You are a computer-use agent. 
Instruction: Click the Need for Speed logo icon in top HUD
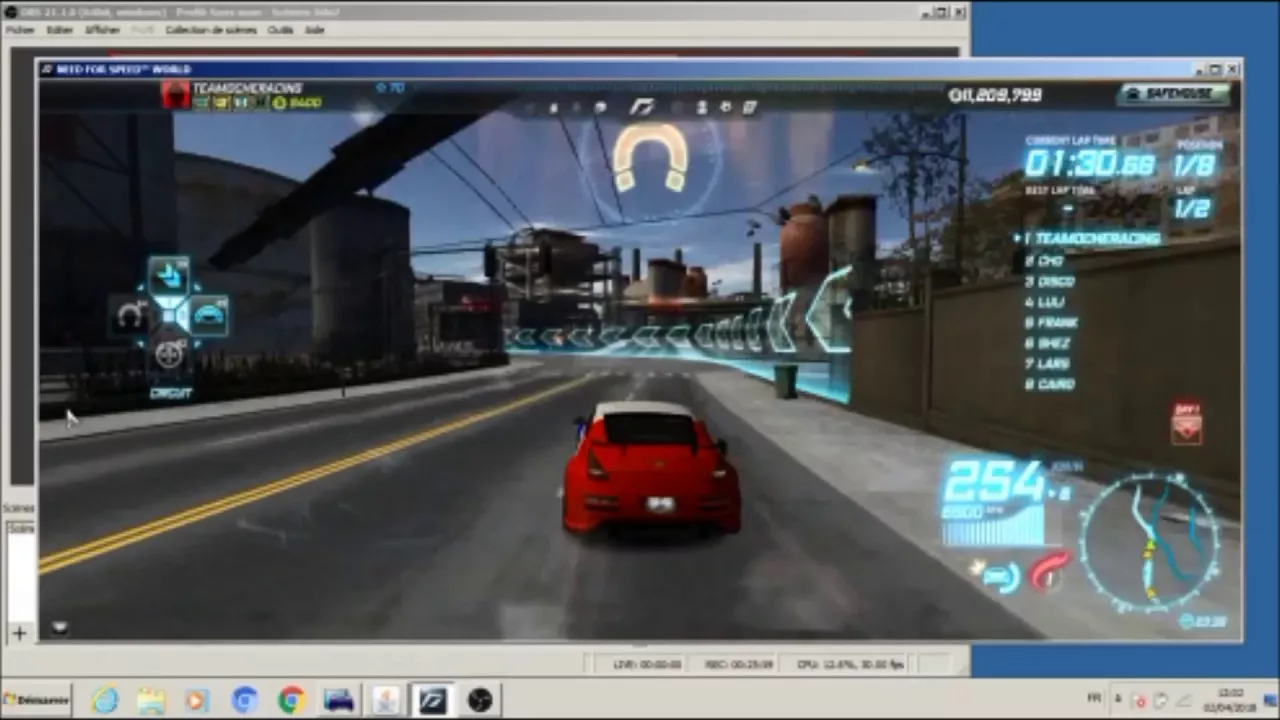point(641,107)
